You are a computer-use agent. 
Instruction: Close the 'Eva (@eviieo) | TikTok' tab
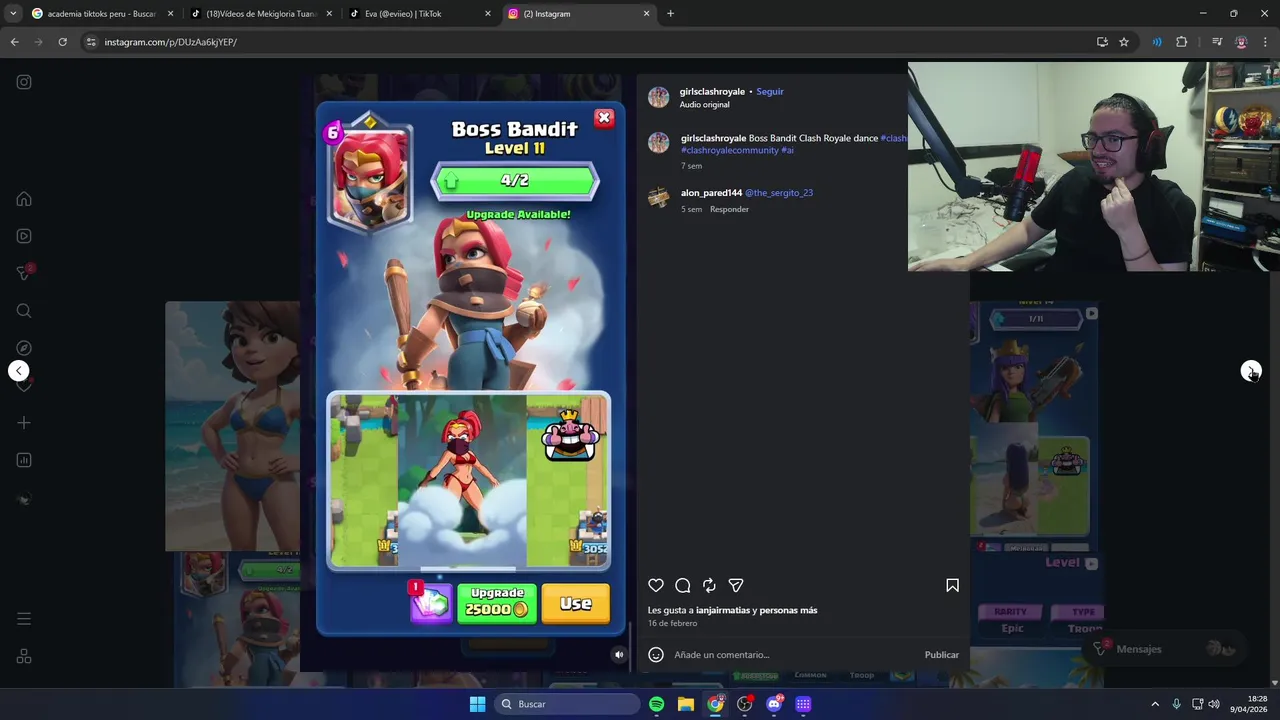(487, 14)
